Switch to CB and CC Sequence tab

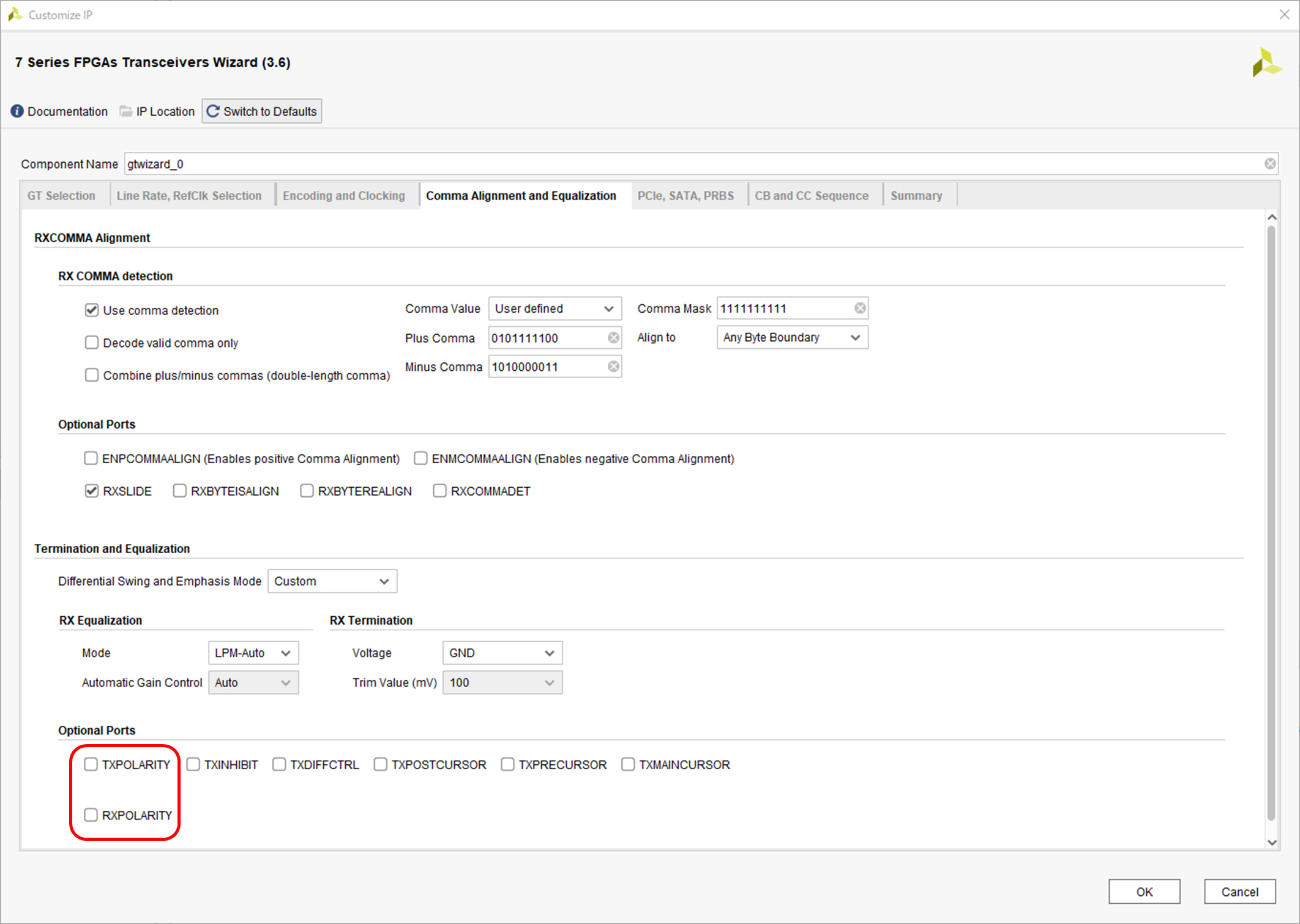point(812,196)
